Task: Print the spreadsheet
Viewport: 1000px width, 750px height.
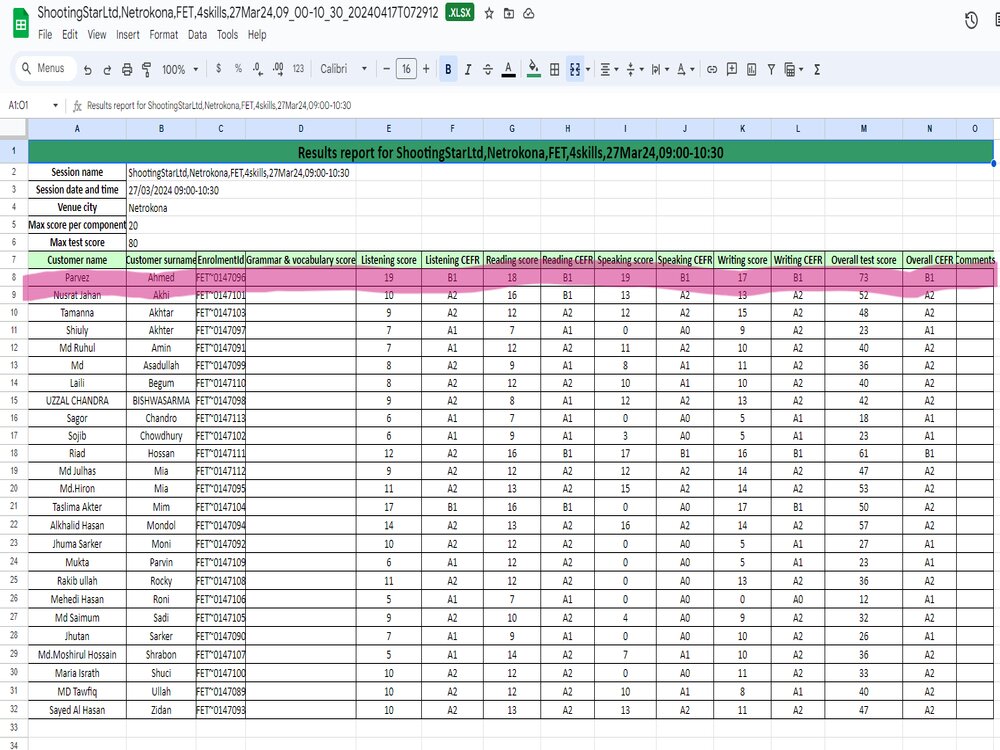Action: 127,70
